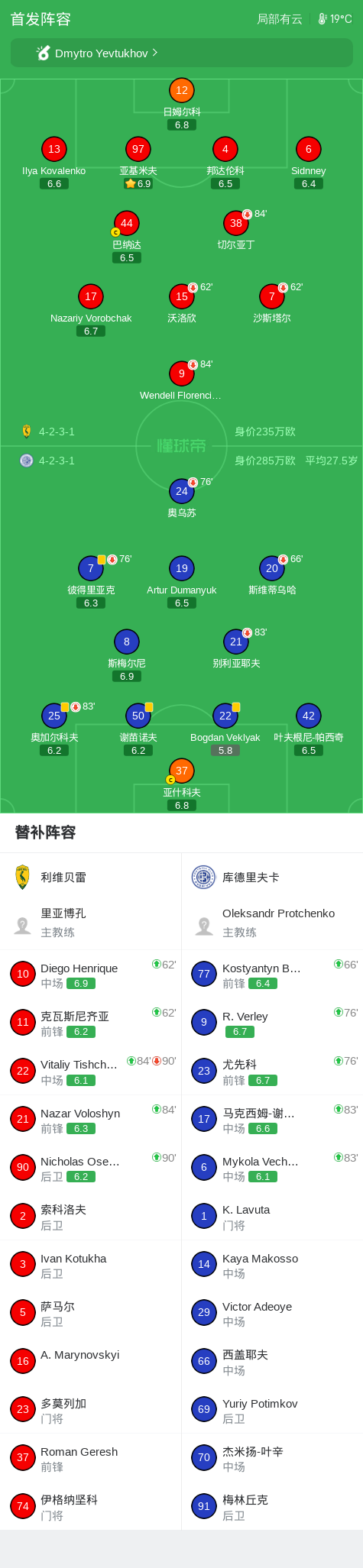Image resolution: width=363 pixels, height=1568 pixels.
Task: Select striker number 9 Wendell Florencio
Action: point(182,373)
